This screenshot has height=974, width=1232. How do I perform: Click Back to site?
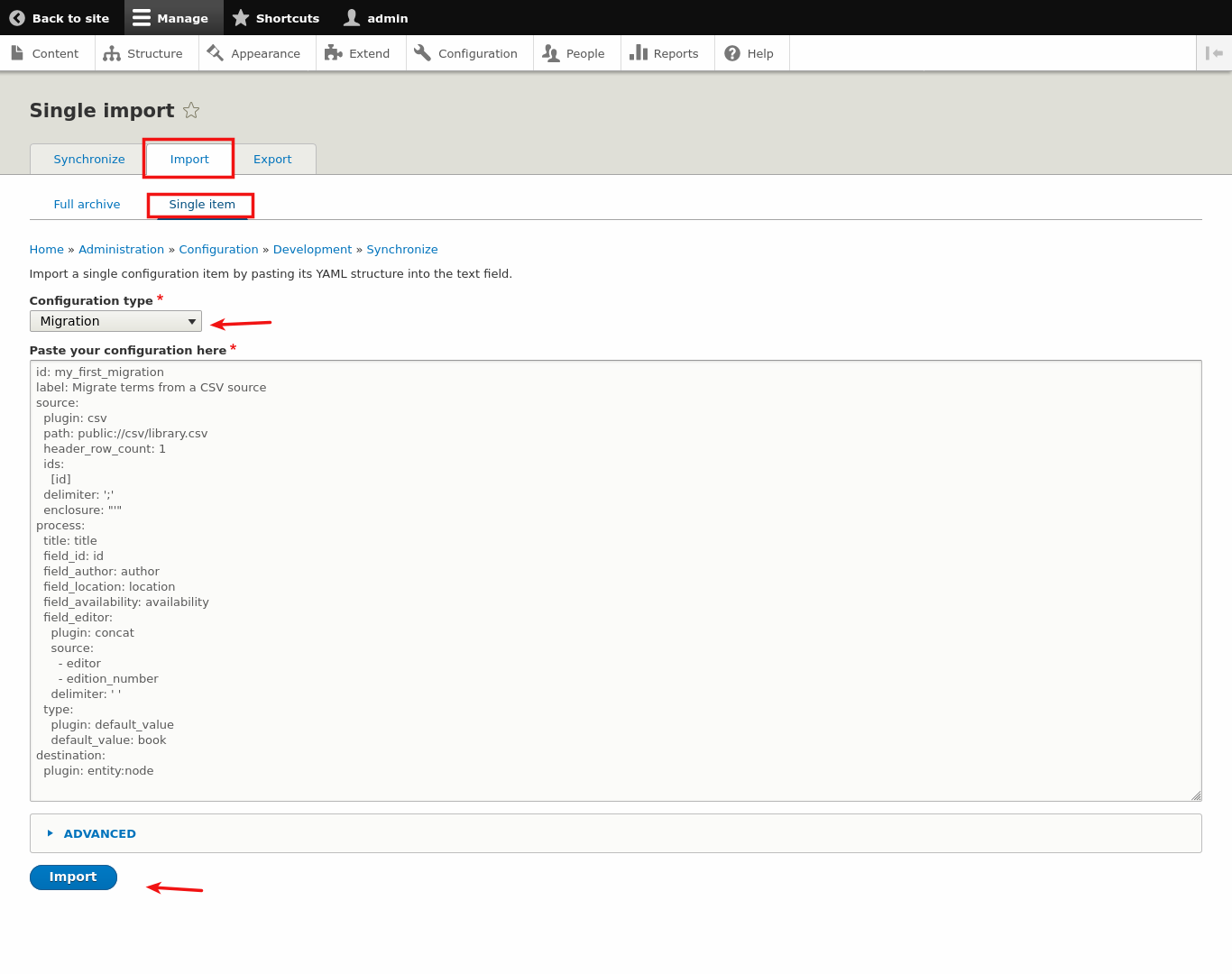coord(60,17)
